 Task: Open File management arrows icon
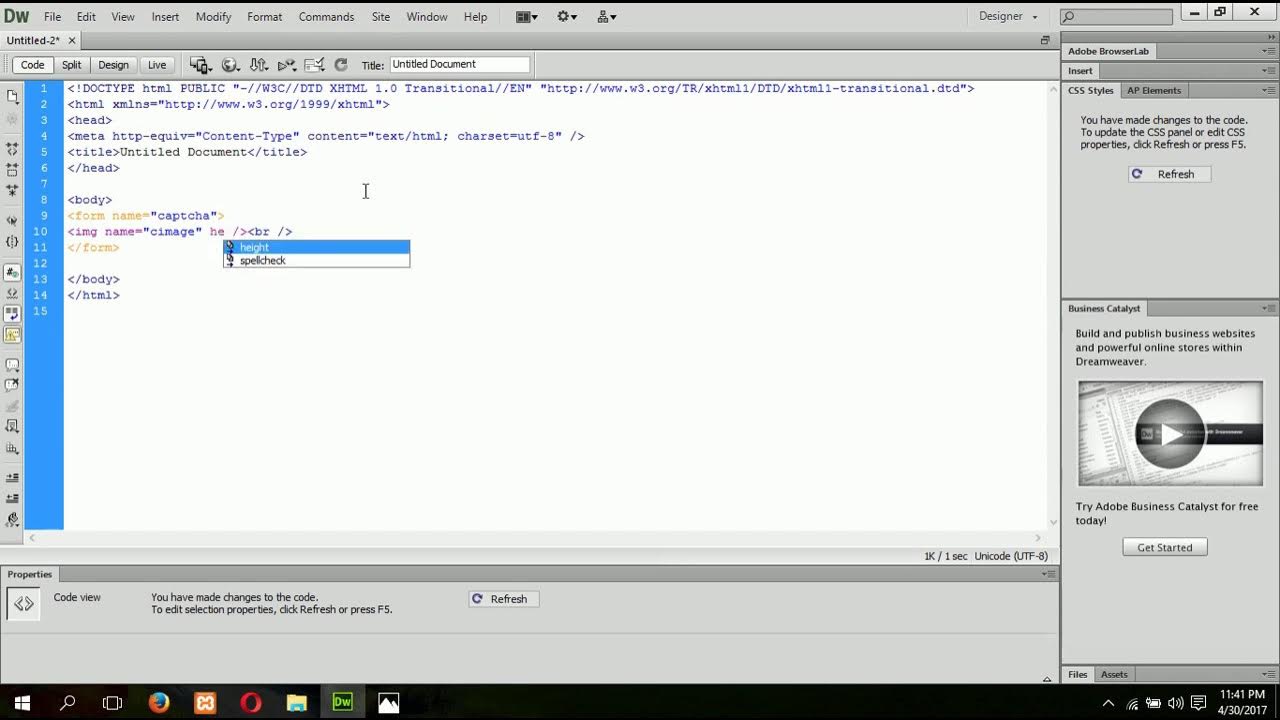(x=259, y=65)
